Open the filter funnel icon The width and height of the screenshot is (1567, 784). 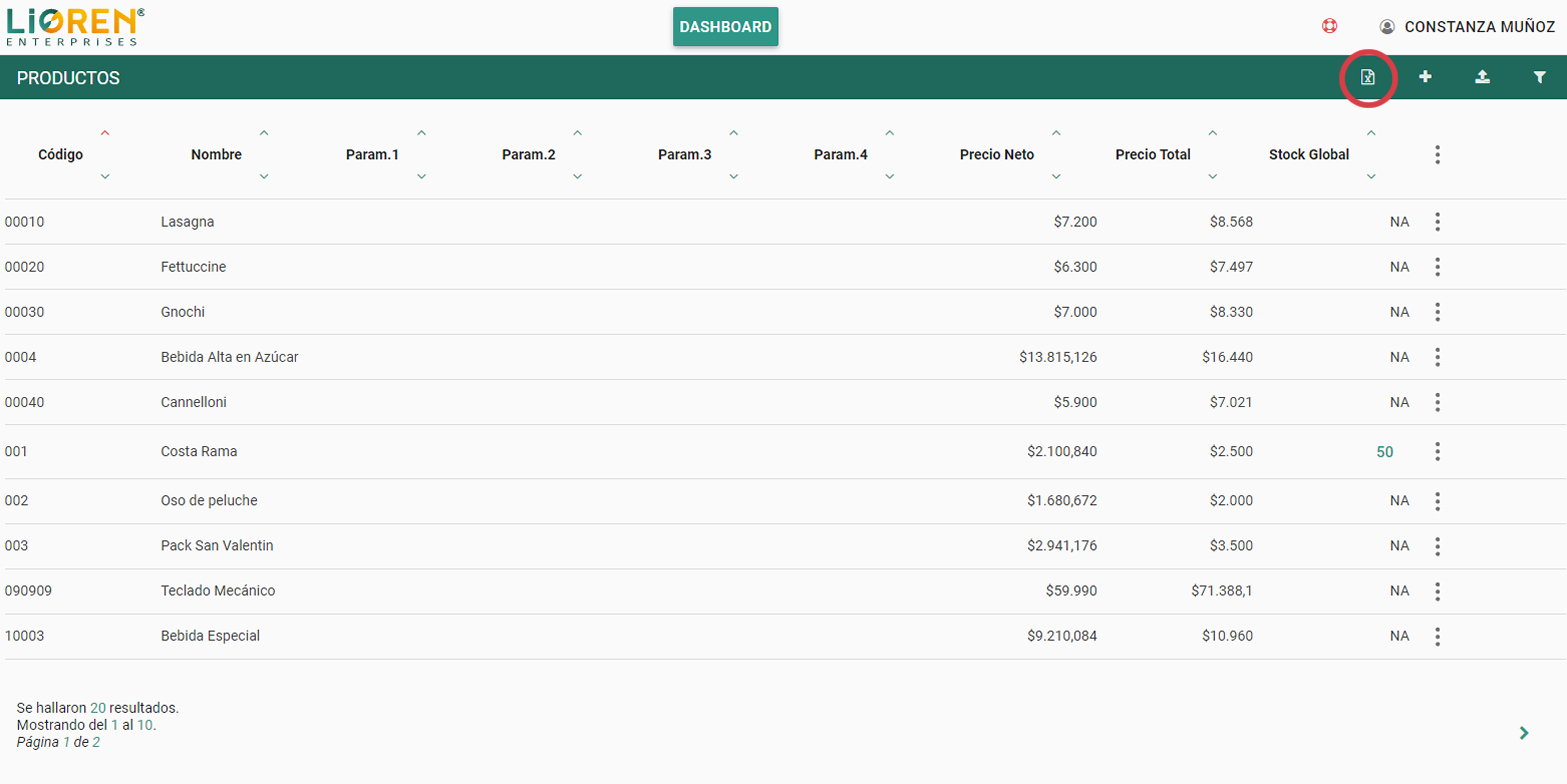(x=1540, y=77)
